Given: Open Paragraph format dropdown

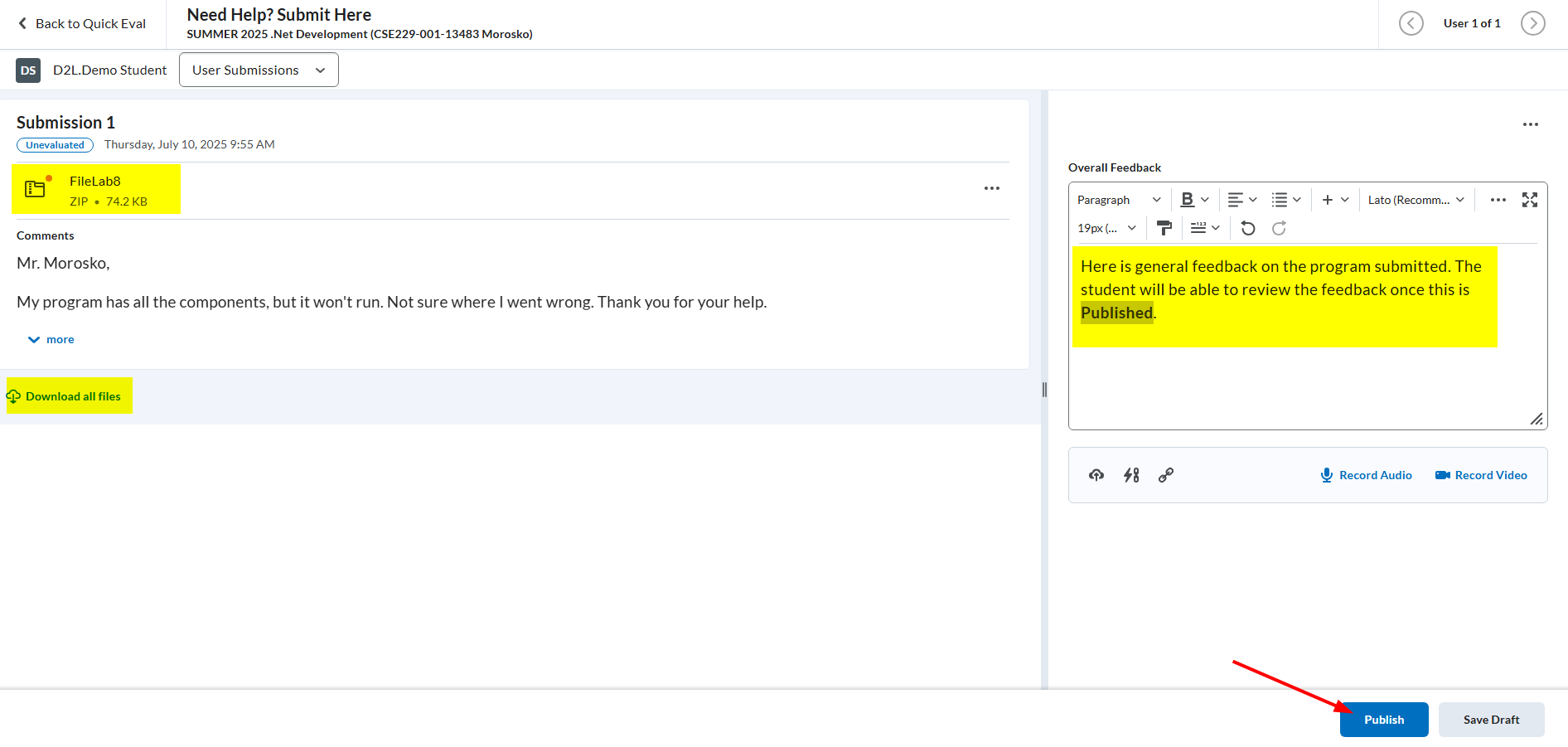Looking at the screenshot, I should (1119, 200).
